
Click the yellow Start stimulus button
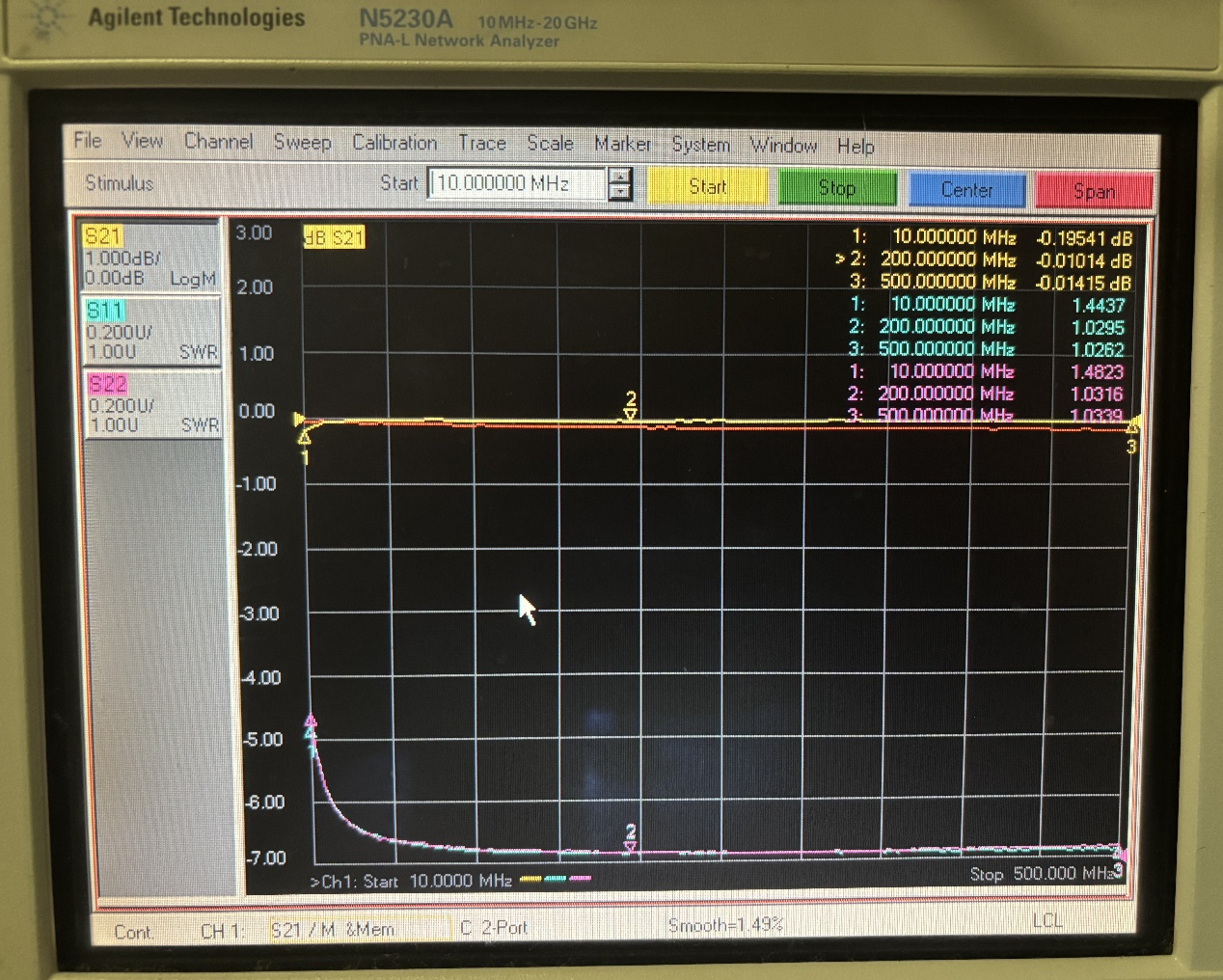pos(707,187)
